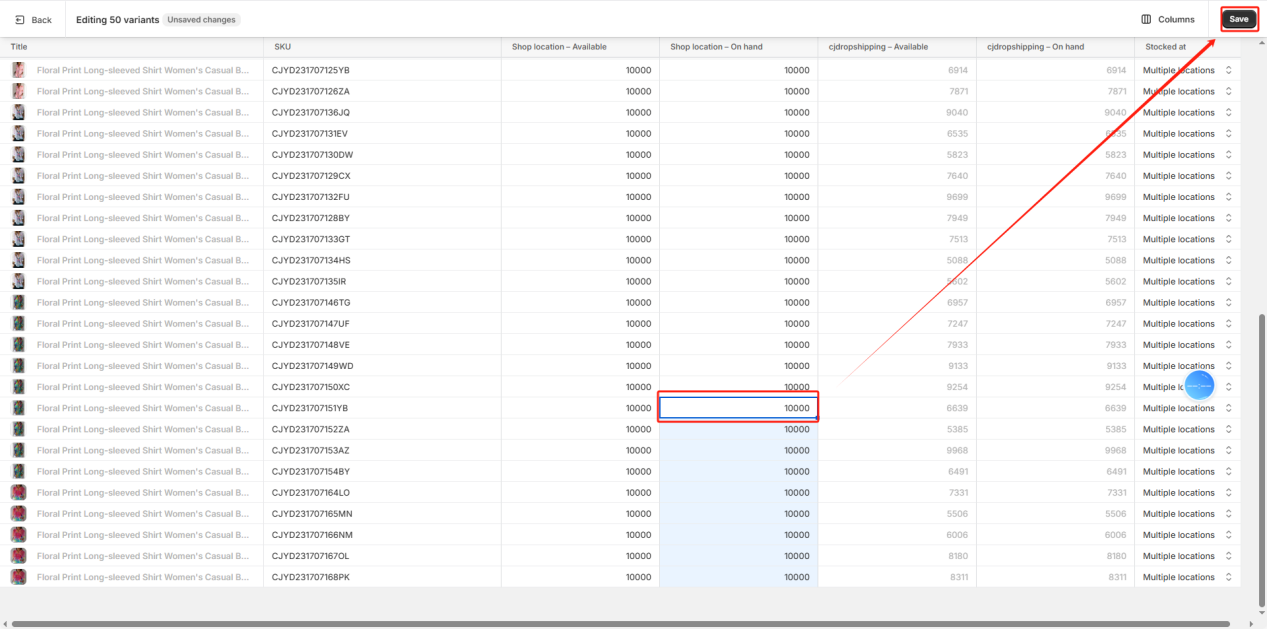Click product thumbnail for SKU CJYD231707168PK
The height and width of the screenshot is (629, 1267).
[x=18, y=577]
